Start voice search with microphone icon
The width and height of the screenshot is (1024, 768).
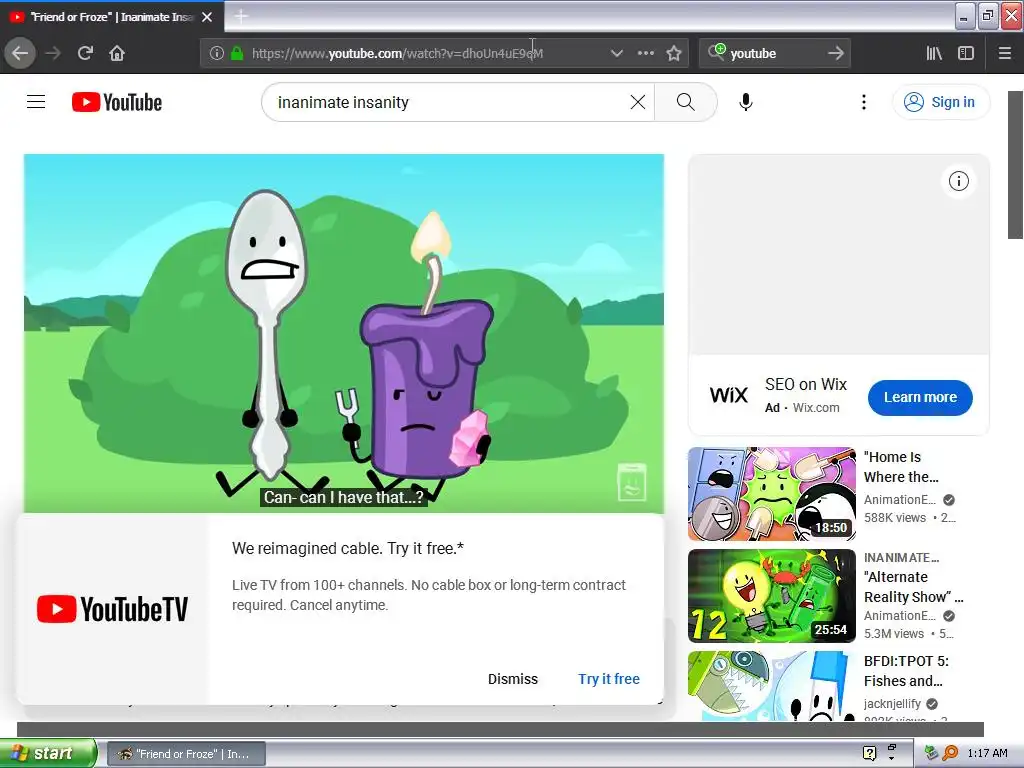coord(746,102)
